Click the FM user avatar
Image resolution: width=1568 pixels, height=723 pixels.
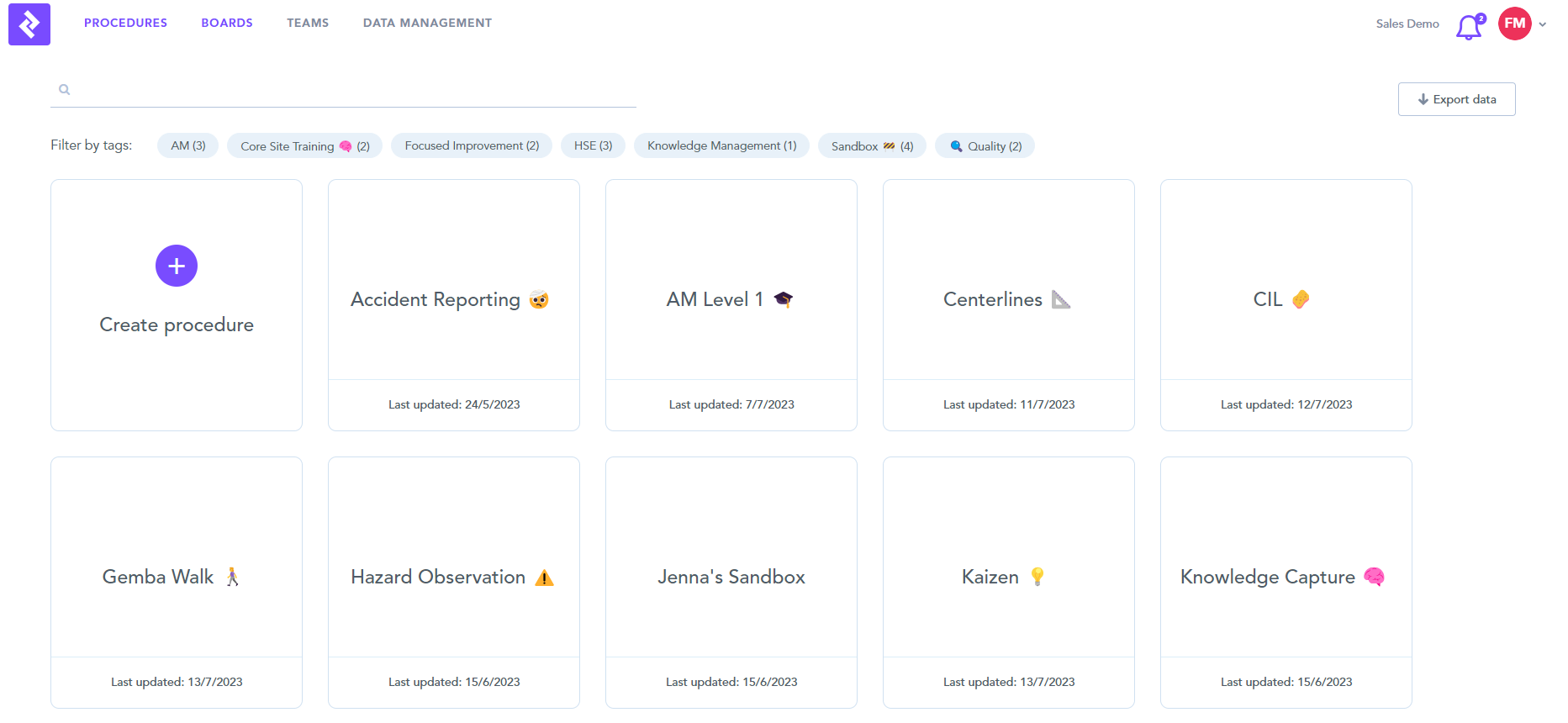[x=1514, y=24]
